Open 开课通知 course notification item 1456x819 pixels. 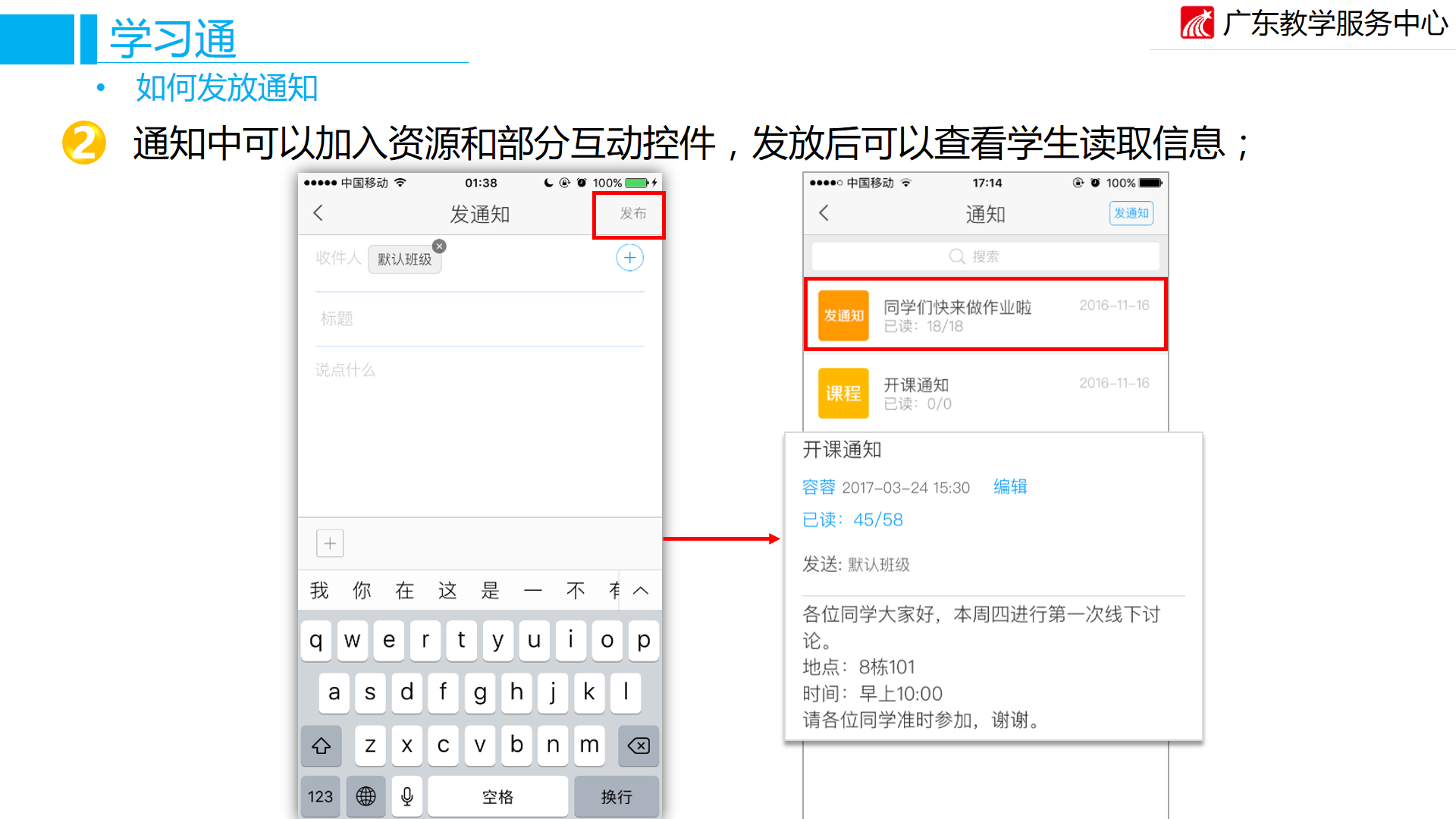pyautogui.click(x=985, y=393)
